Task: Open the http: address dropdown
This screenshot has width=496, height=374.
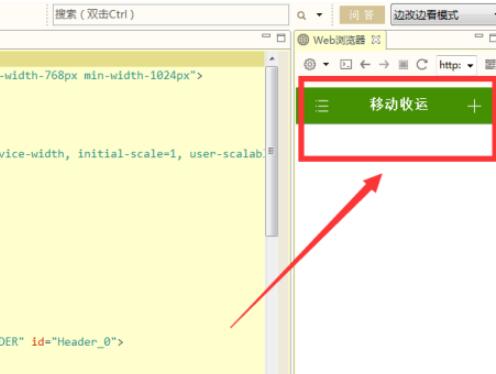Action: tap(456, 65)
